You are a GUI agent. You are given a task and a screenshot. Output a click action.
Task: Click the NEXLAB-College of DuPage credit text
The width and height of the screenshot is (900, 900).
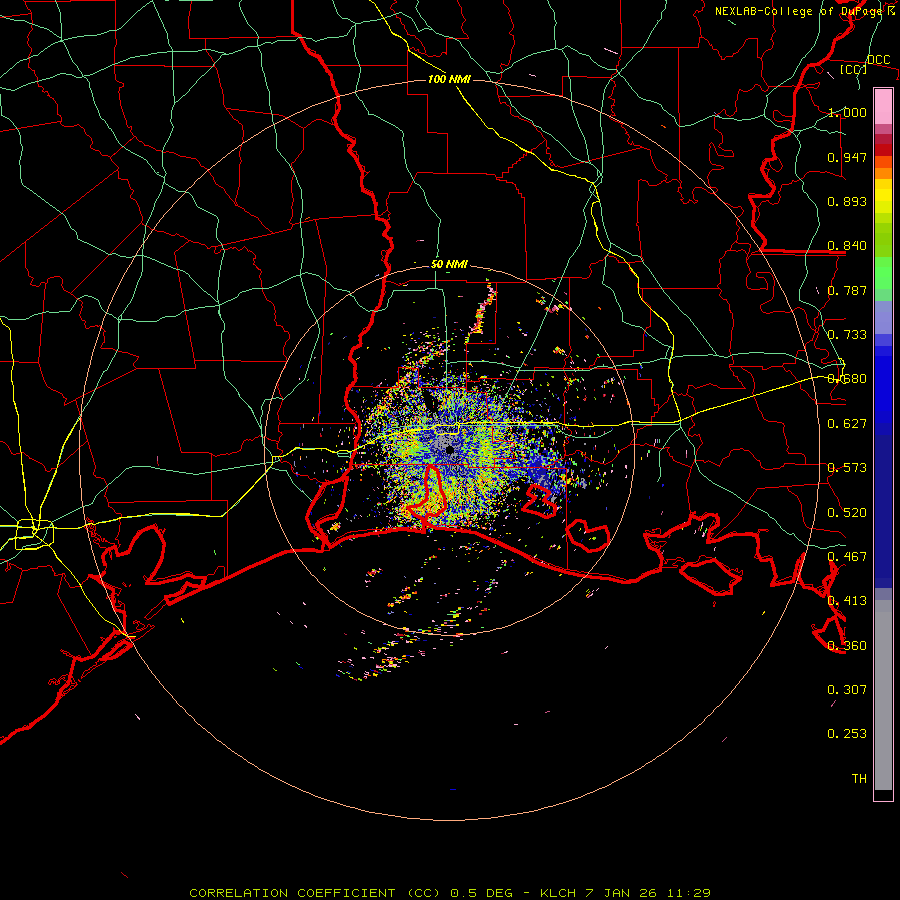tap(799, 11)
